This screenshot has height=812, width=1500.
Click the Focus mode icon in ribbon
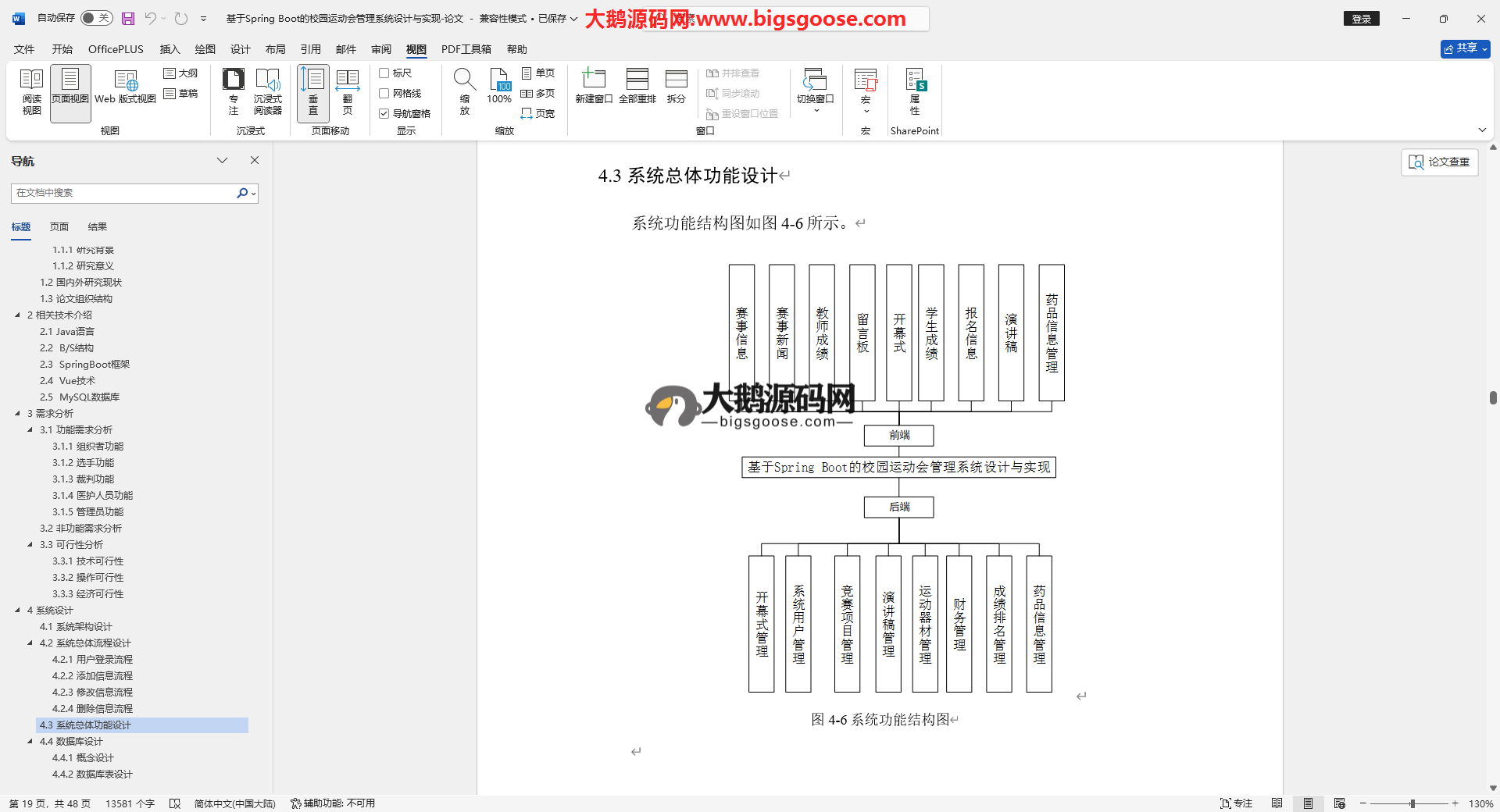[x=233, y=91]
